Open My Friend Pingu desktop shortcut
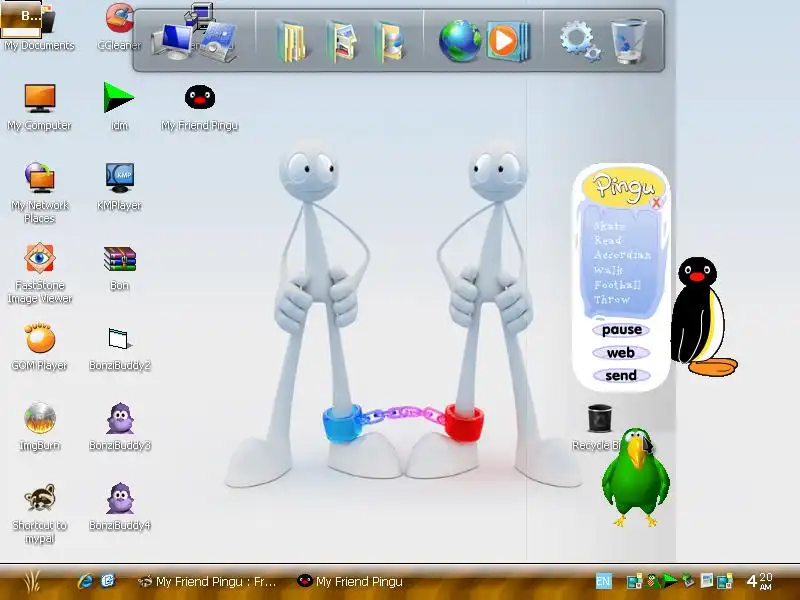Viewport: 800px width, 600px height. coord(199,107)
